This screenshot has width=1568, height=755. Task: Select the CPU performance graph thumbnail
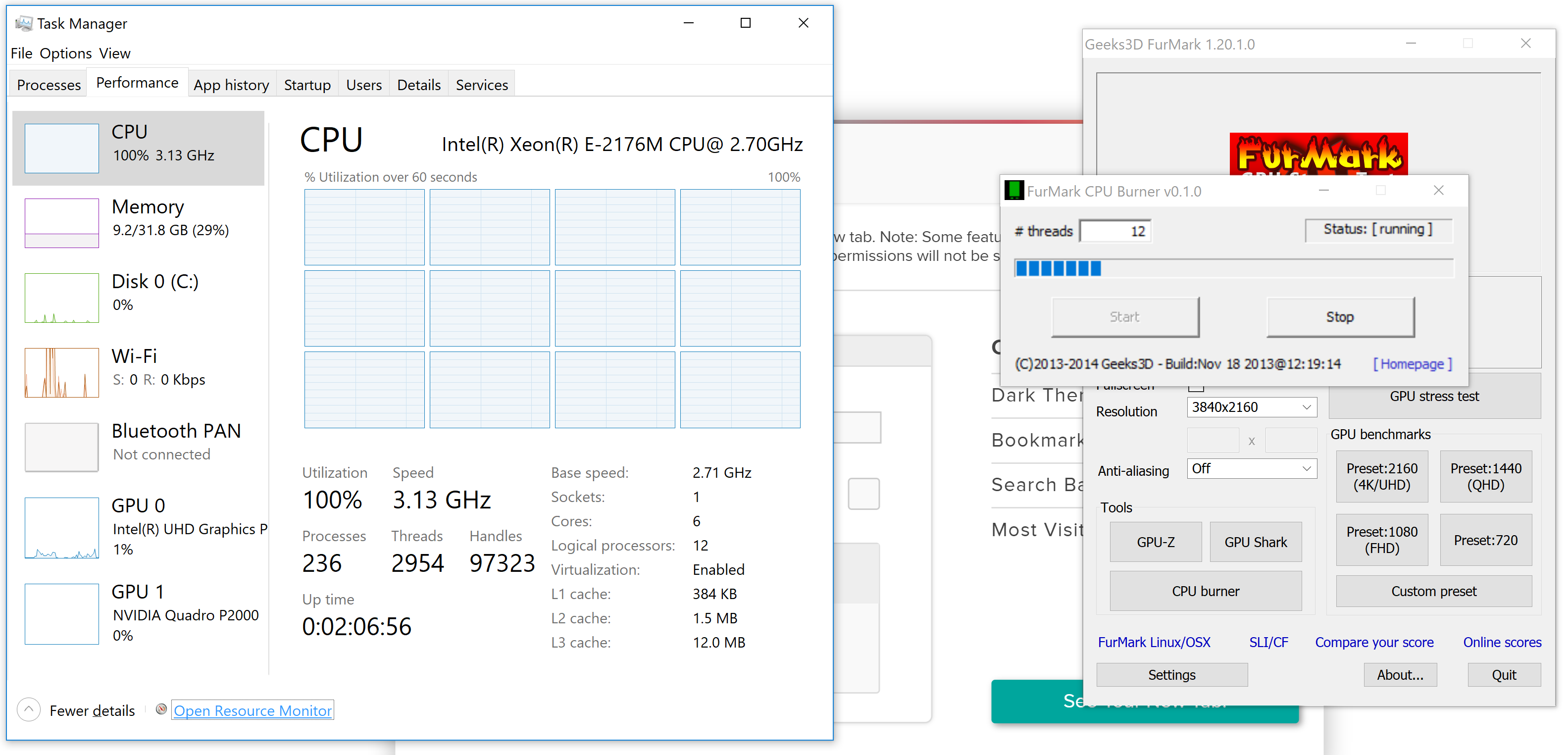61,149
